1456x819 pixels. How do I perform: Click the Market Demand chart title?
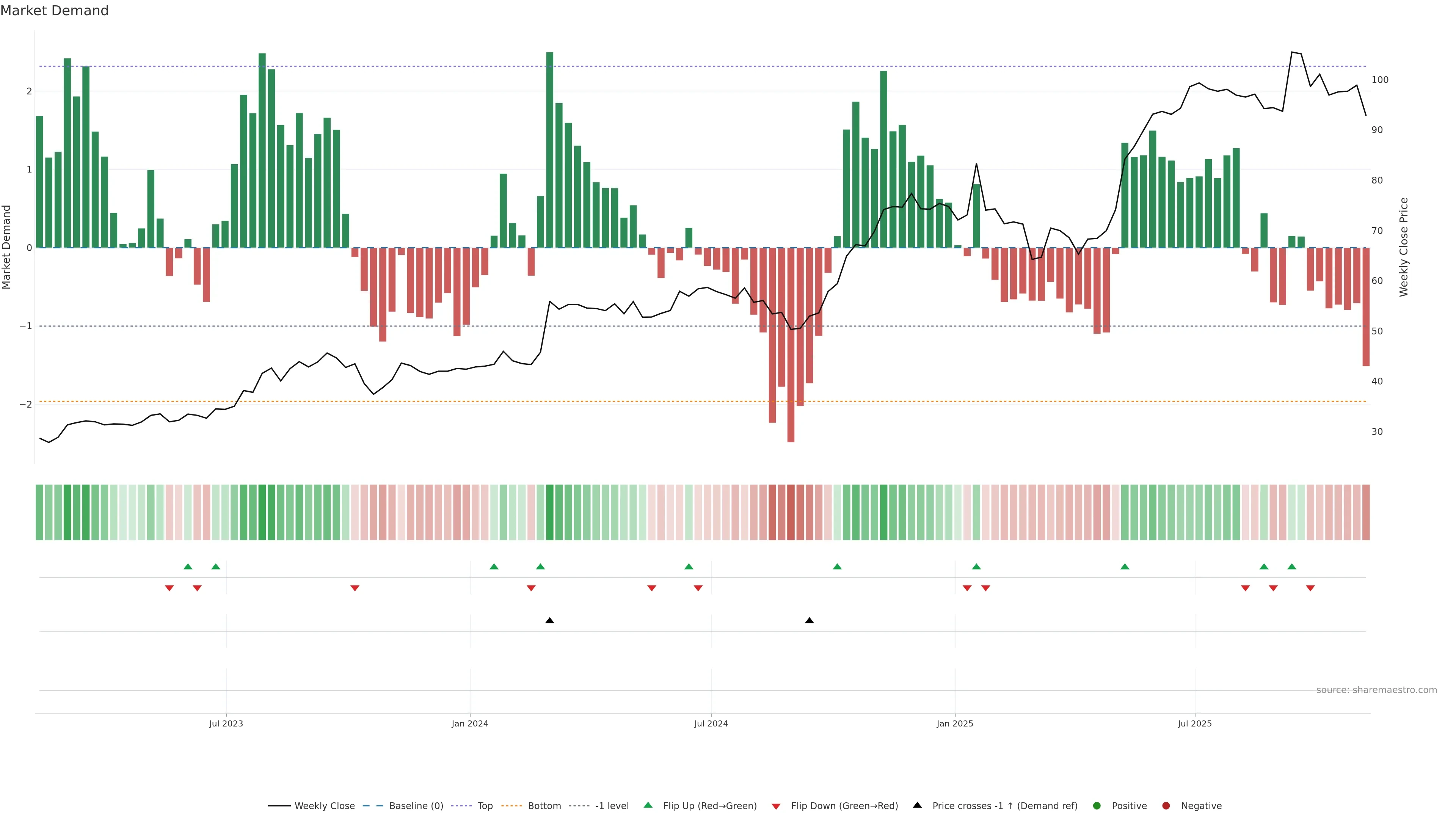54,11
